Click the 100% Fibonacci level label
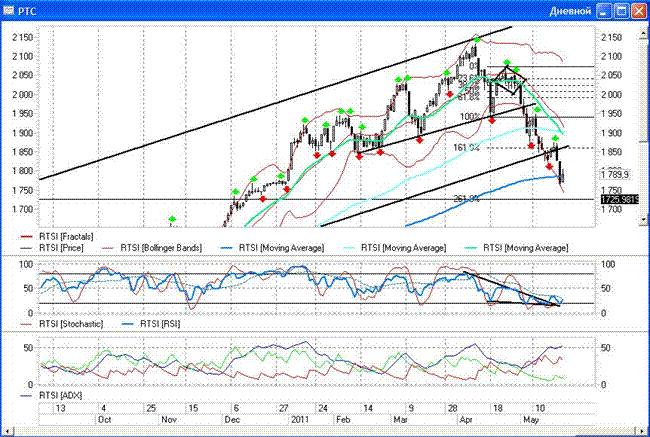The image size is (650, 437). click(x=470, y=117)
